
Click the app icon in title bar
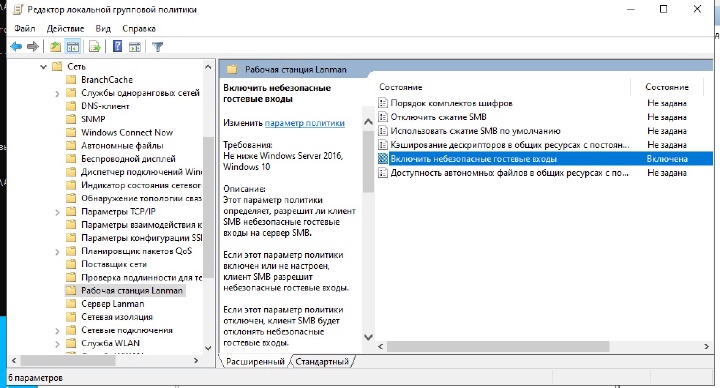coord(17,9)
